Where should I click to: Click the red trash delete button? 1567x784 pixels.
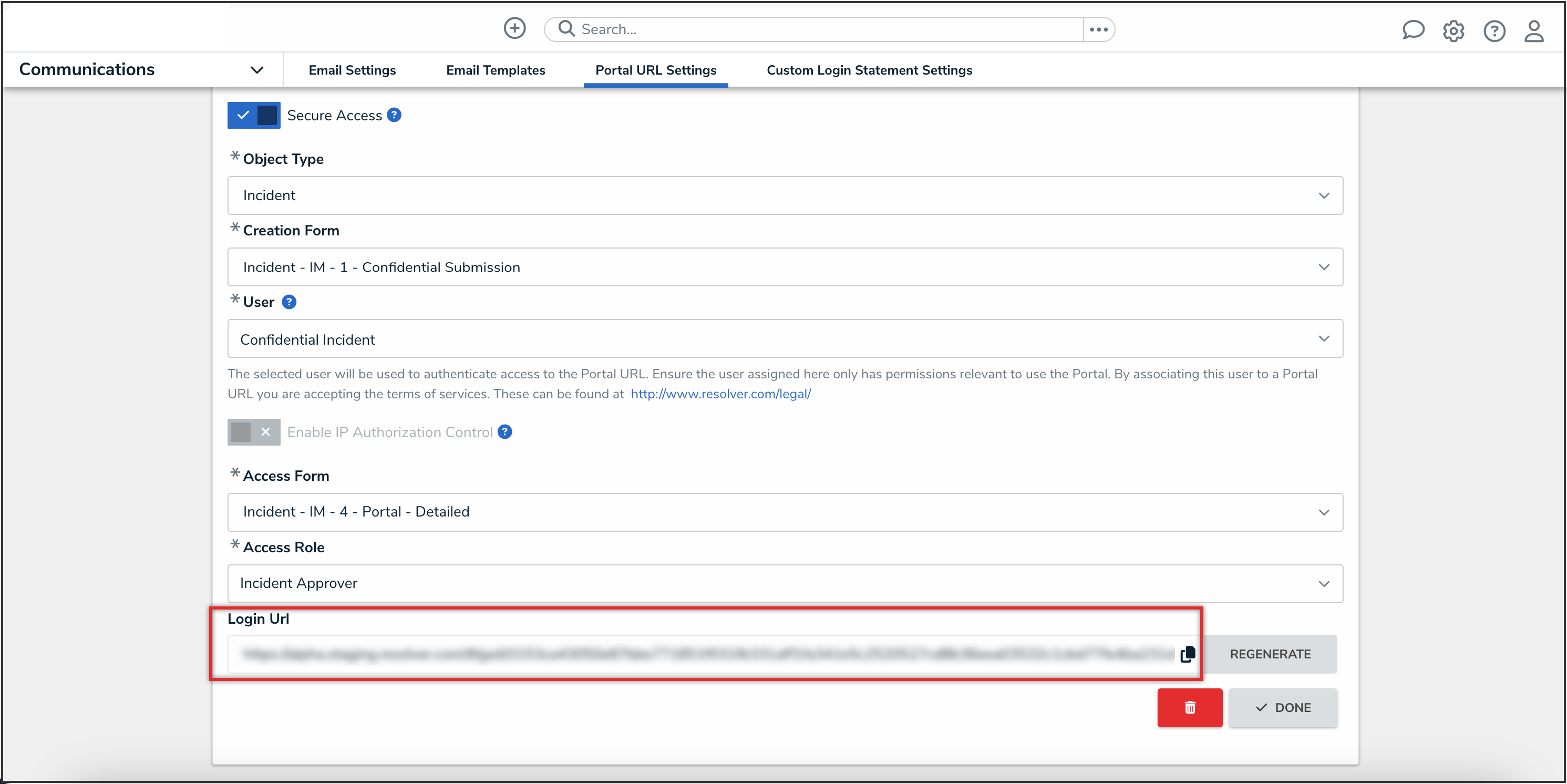pos(1189,707)
